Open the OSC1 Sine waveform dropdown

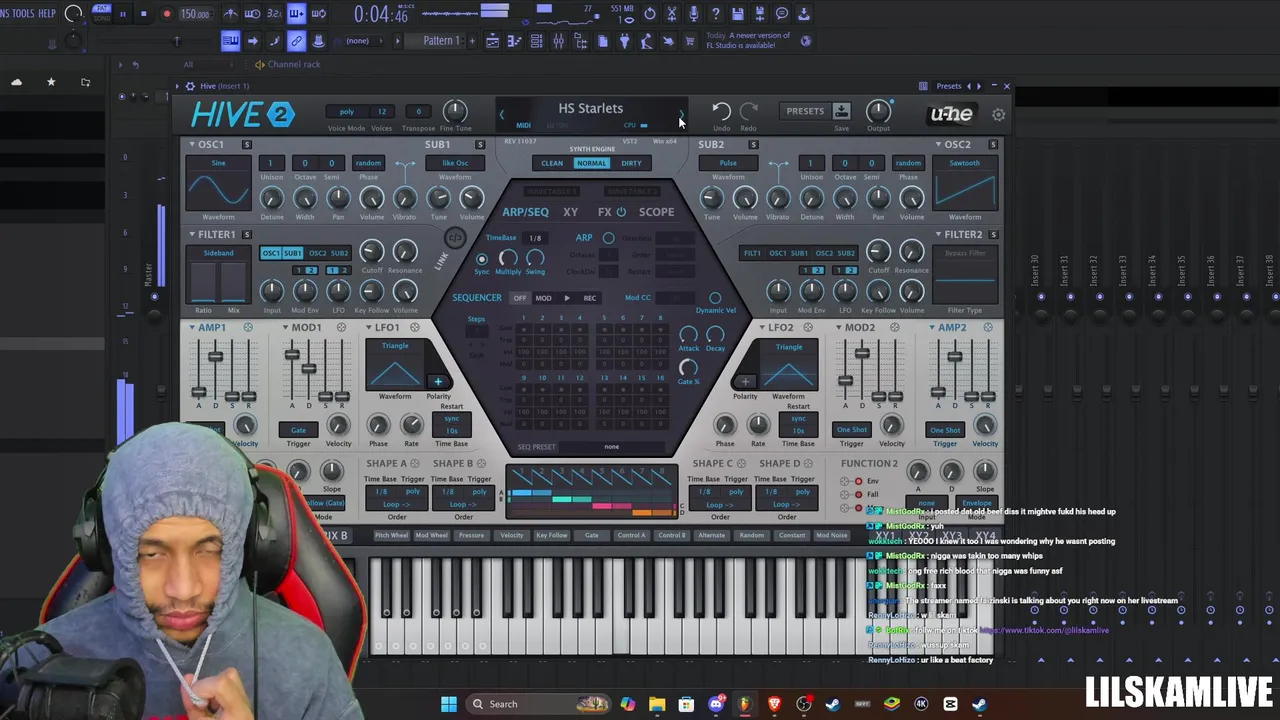tap(218, 163)
